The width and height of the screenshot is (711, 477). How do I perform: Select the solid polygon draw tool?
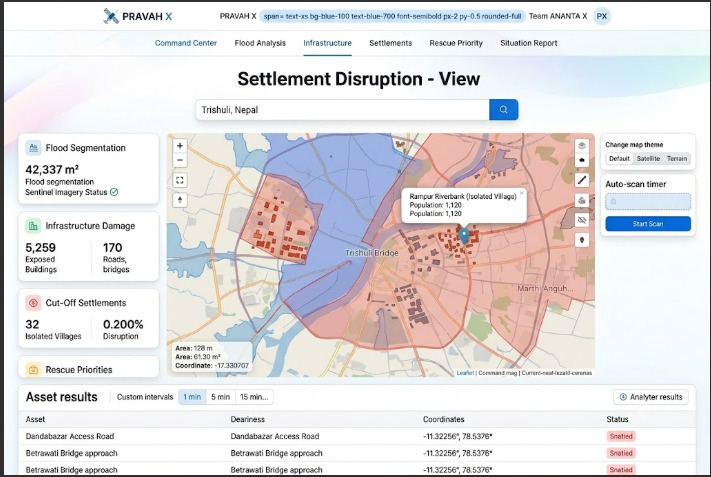pyautogui.click(x=582, y=160)
